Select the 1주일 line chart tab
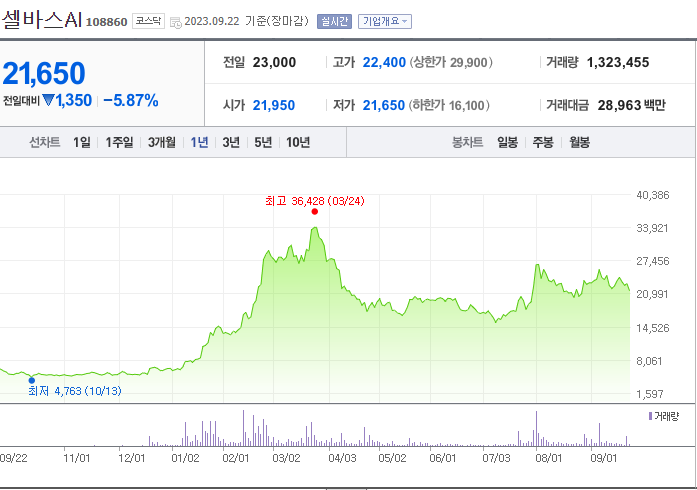The image size is (697, 490). tap(119, 142)
